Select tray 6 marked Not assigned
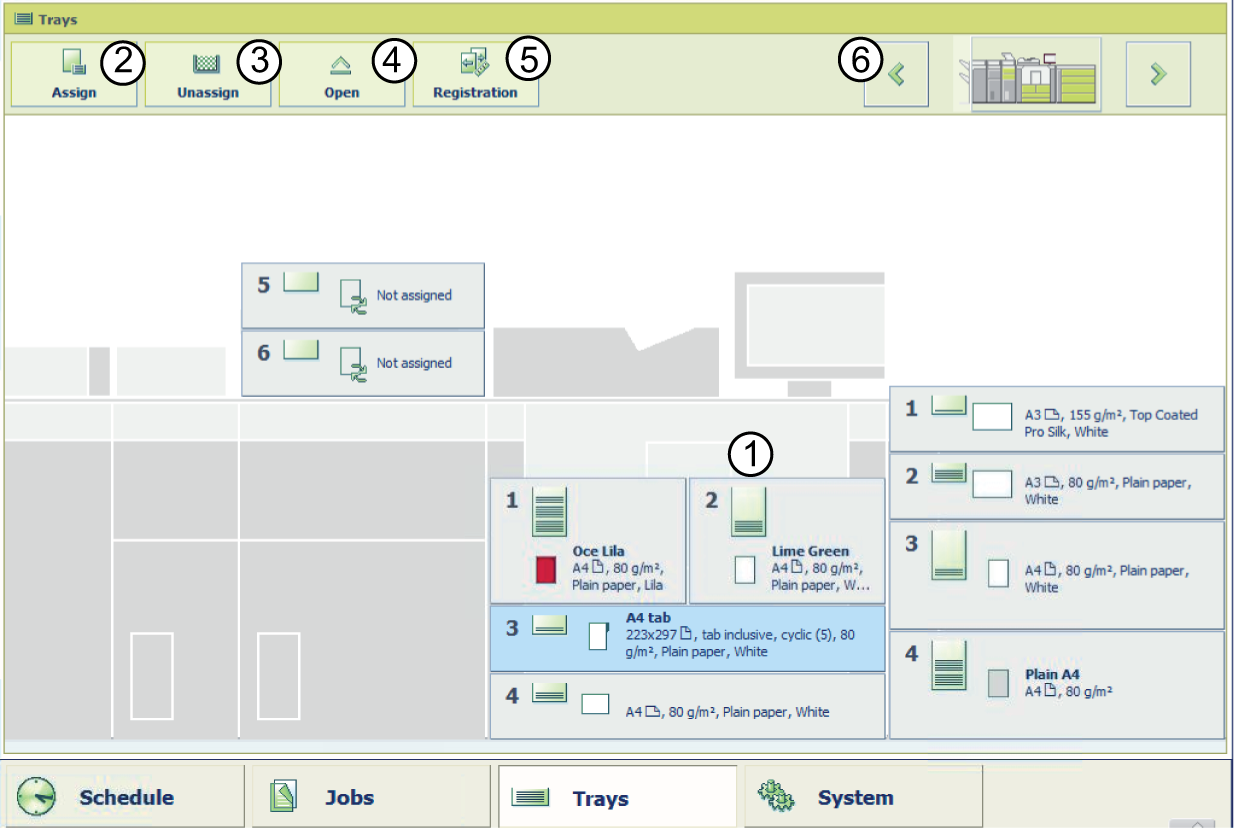 click(363, 363)
